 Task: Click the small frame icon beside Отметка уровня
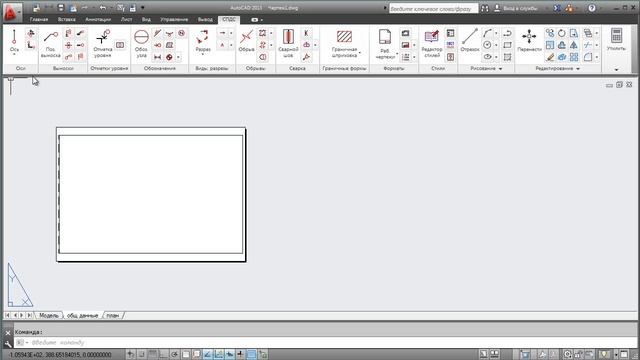click(x=120, y=45)
